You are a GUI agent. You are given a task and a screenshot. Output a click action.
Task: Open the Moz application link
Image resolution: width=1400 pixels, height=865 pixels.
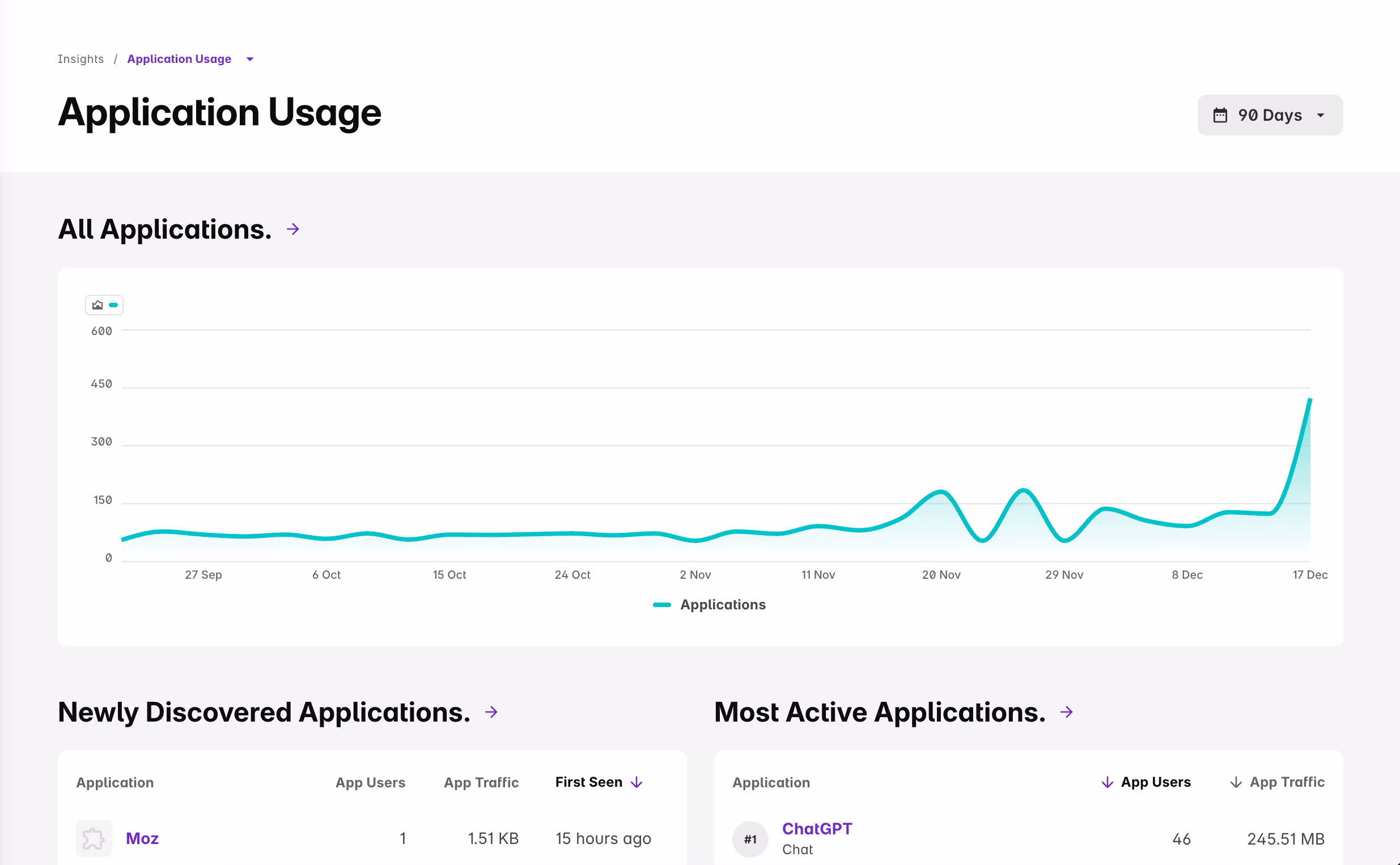click(x=142, y=839)
